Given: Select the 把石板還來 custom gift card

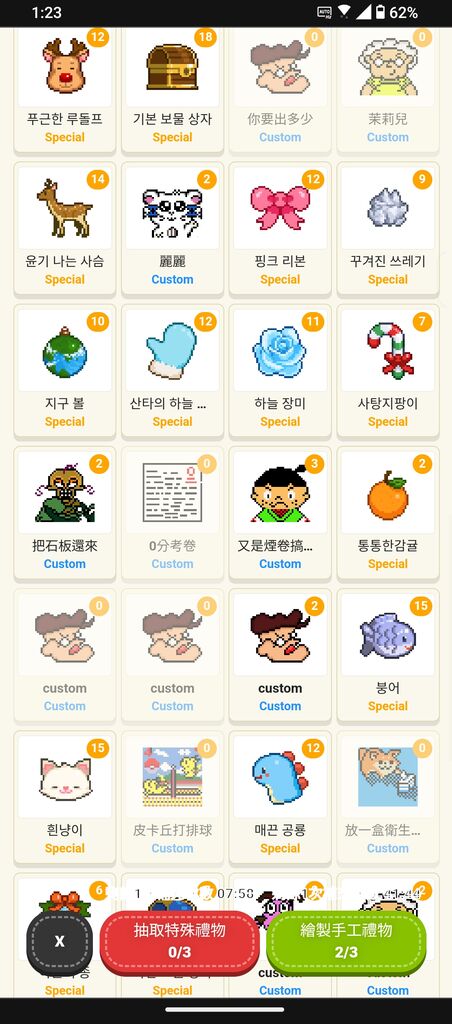Looking at the screenshot, I should coord(65,514).
